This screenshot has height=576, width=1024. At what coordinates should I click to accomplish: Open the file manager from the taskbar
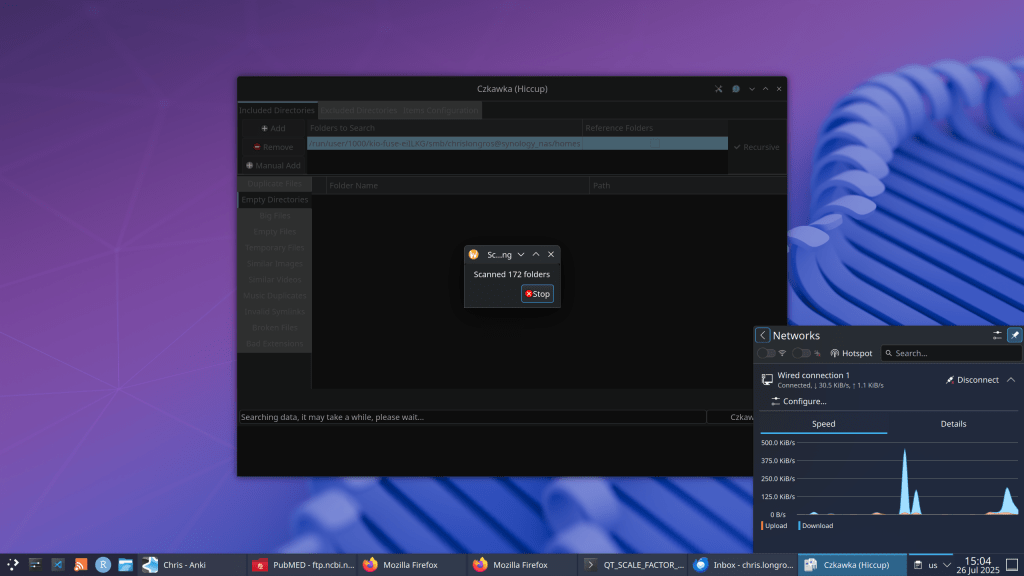point(126,565)
